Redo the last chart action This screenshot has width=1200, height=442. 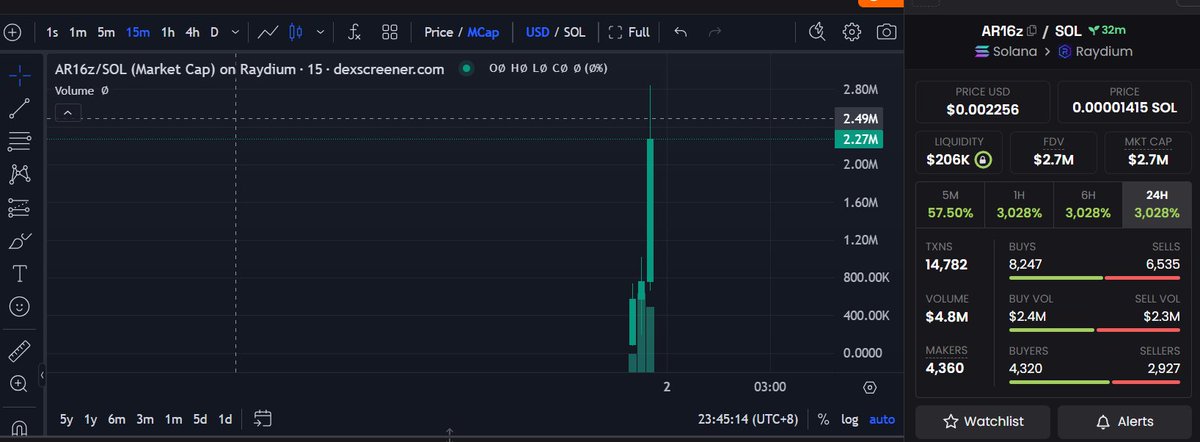(715, 32)
